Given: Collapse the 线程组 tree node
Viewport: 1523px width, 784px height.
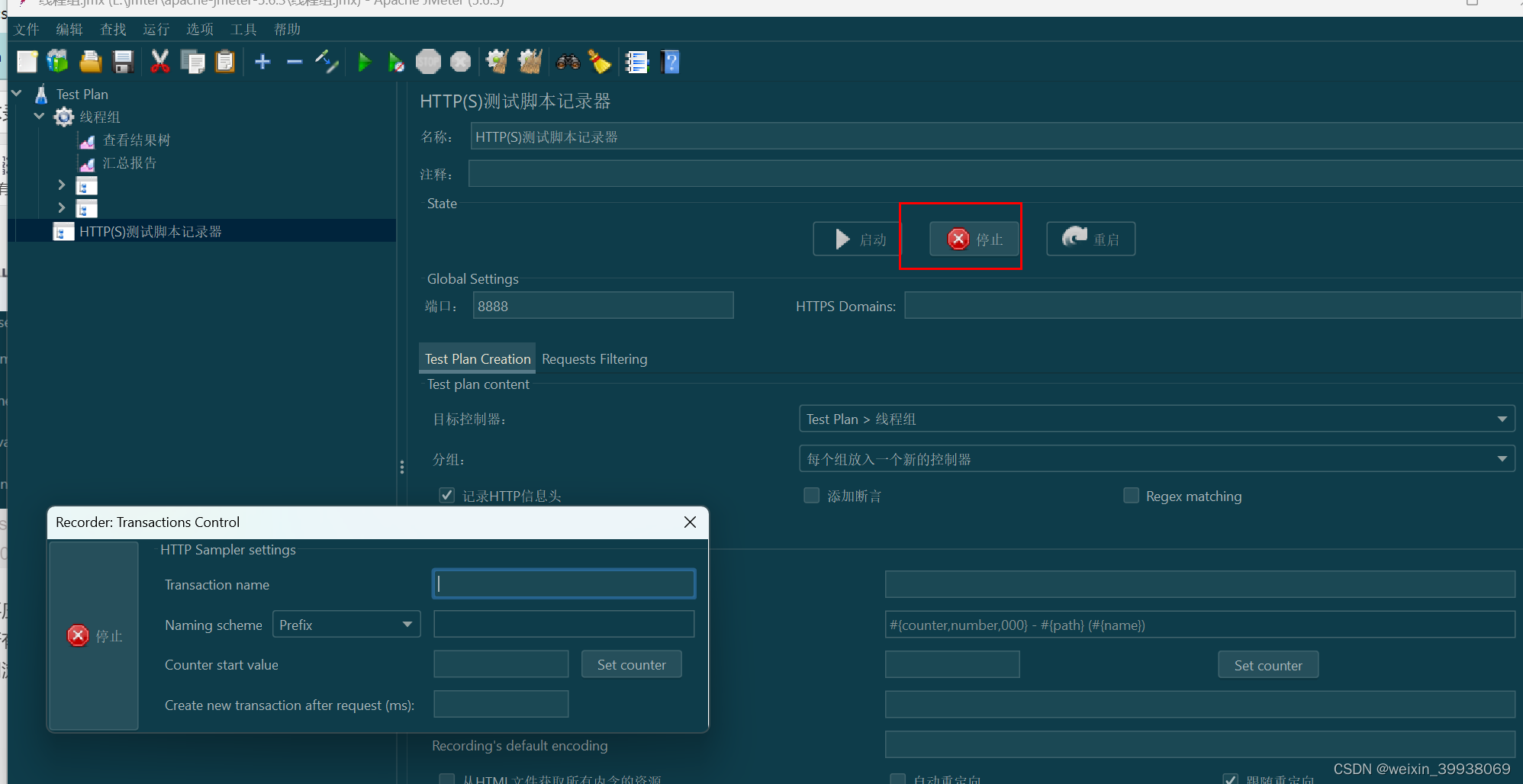Looking at the screenshot, I should [40, 116].
